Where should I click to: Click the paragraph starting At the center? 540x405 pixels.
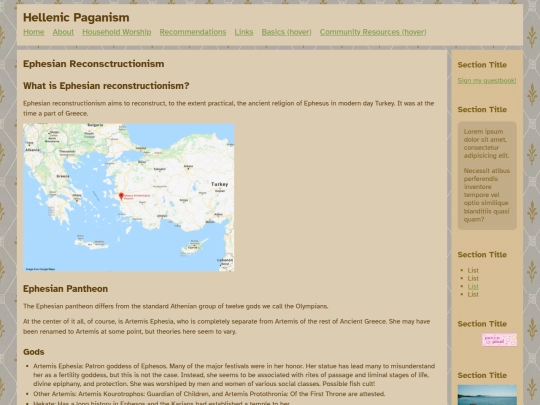point(227,326)
